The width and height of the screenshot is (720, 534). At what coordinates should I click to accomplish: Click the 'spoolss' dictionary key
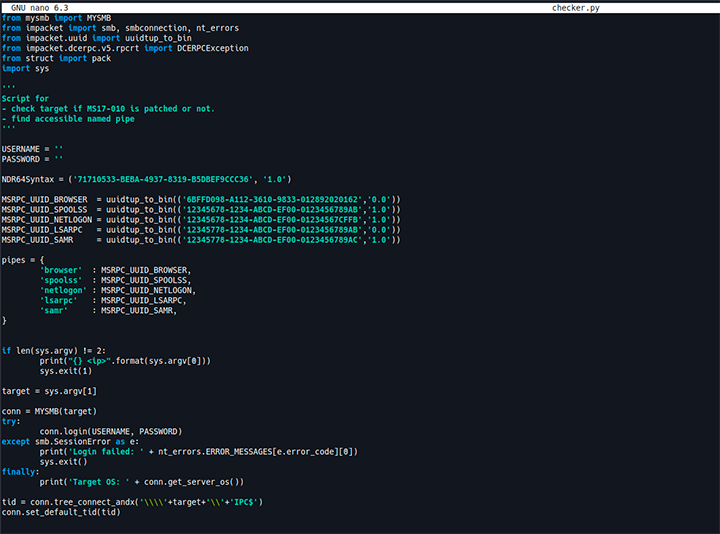[61, 281]
